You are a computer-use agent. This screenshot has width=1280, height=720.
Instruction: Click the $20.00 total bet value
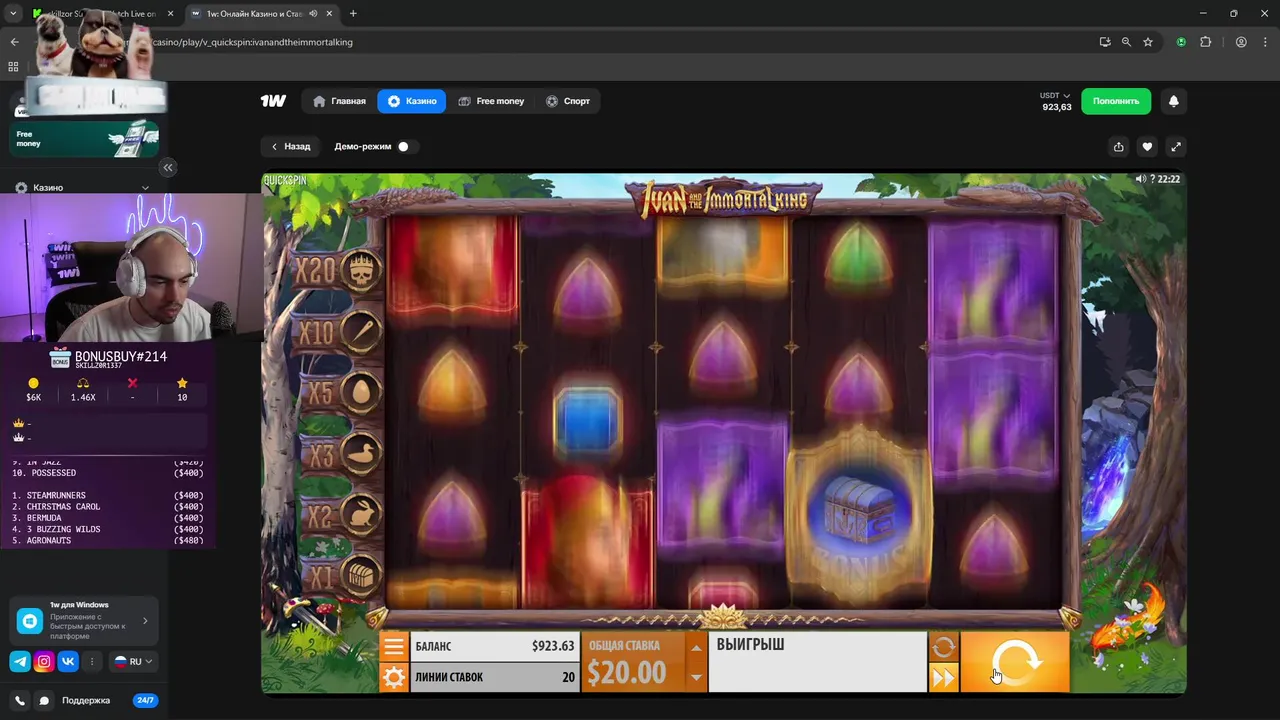[x=627, y=673]
